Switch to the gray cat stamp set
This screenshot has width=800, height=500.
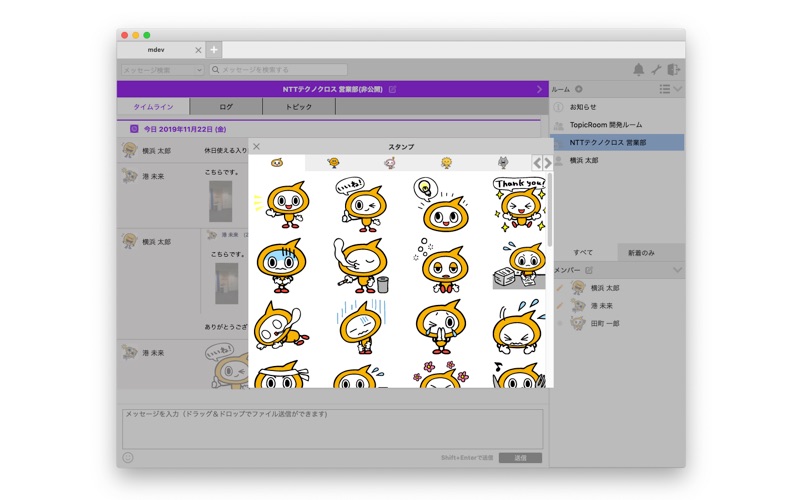pos(503,163)
